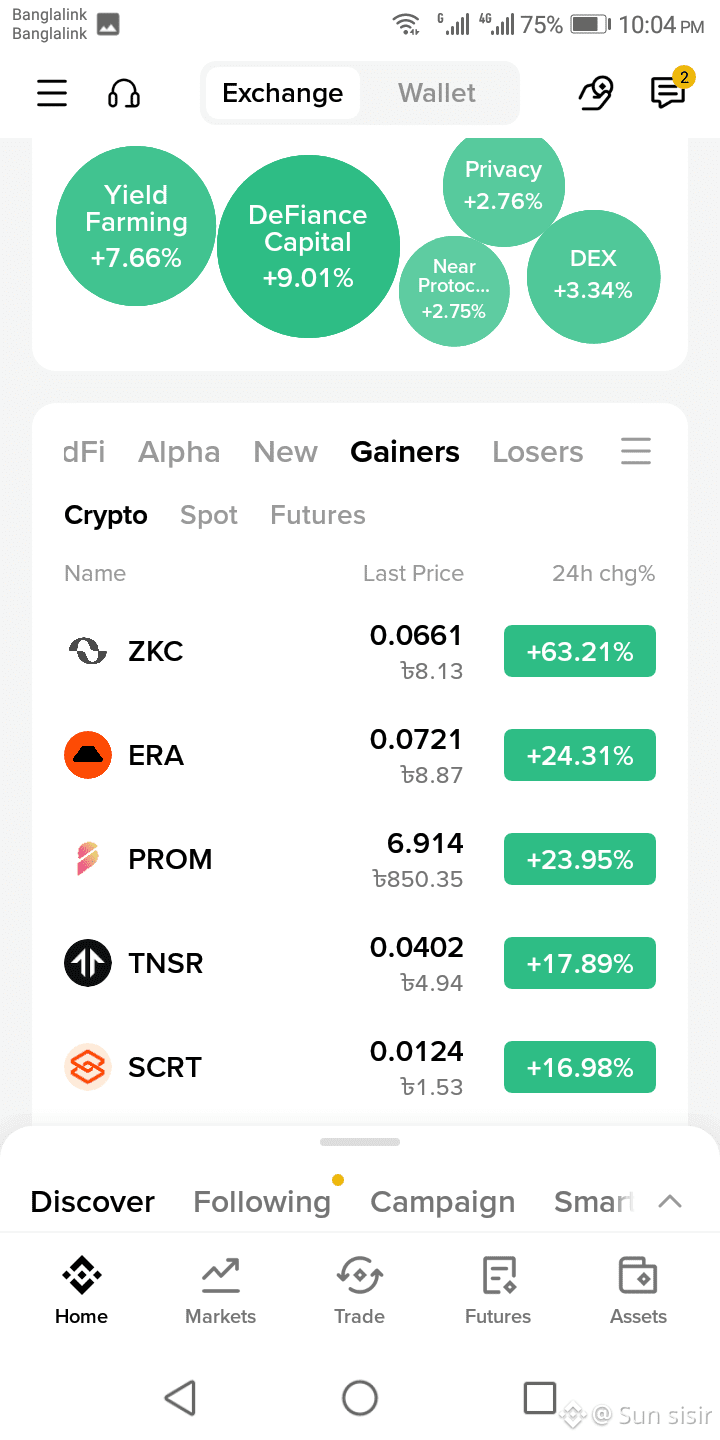Select the TNSR black arrow logo

click(88, 963)
